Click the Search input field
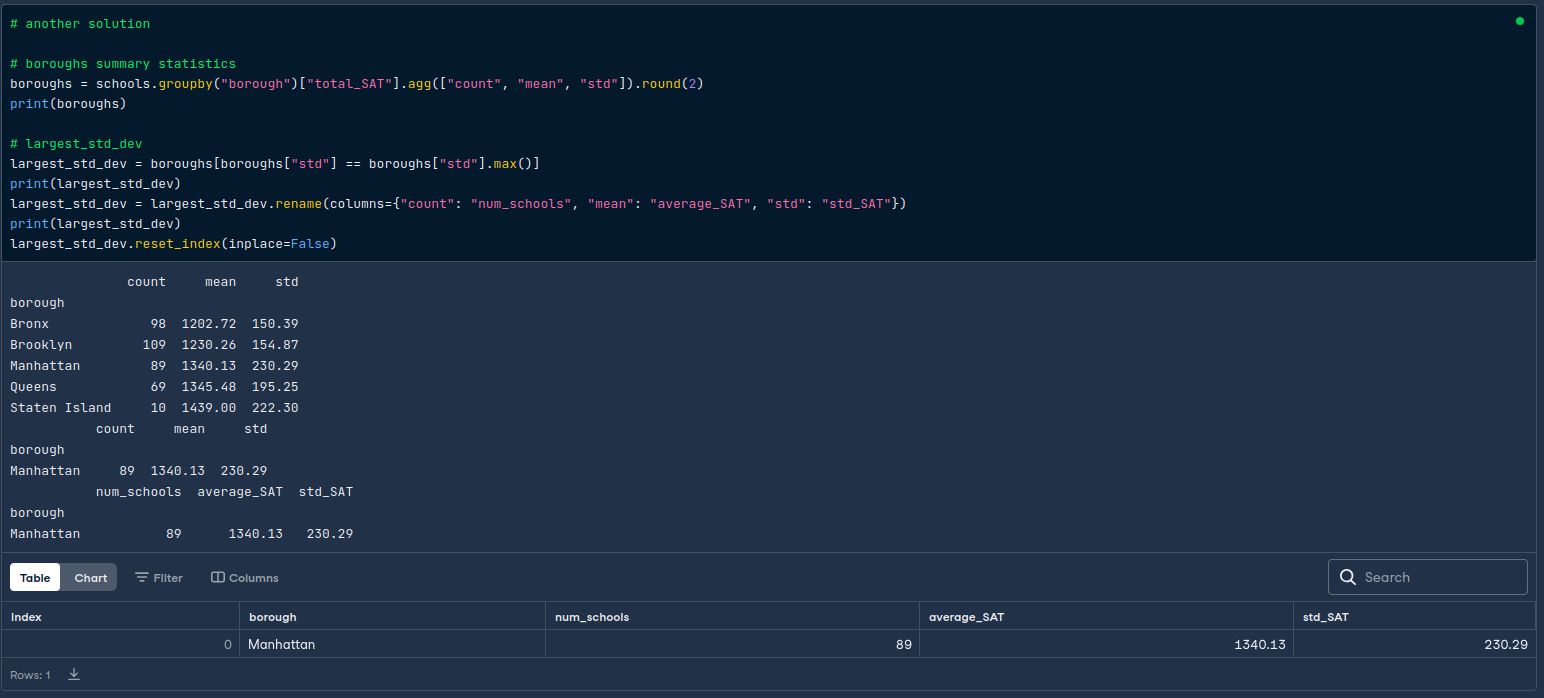1544x698 pixels. (x=1427, y=577)
